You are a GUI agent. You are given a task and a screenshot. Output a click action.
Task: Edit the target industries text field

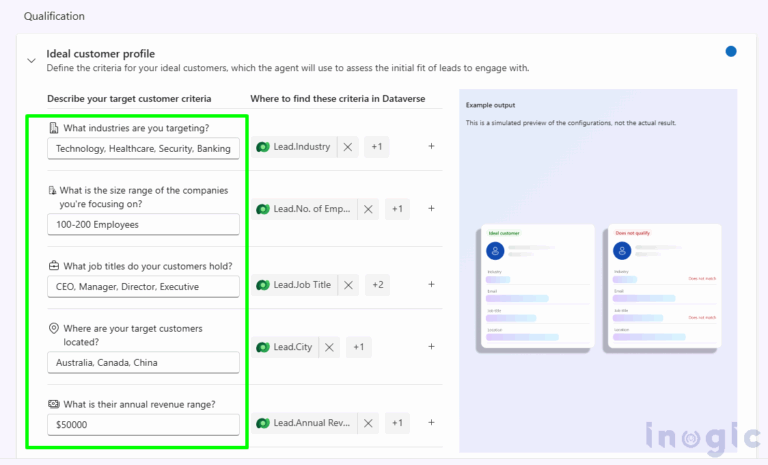click(x=143, y=148)
